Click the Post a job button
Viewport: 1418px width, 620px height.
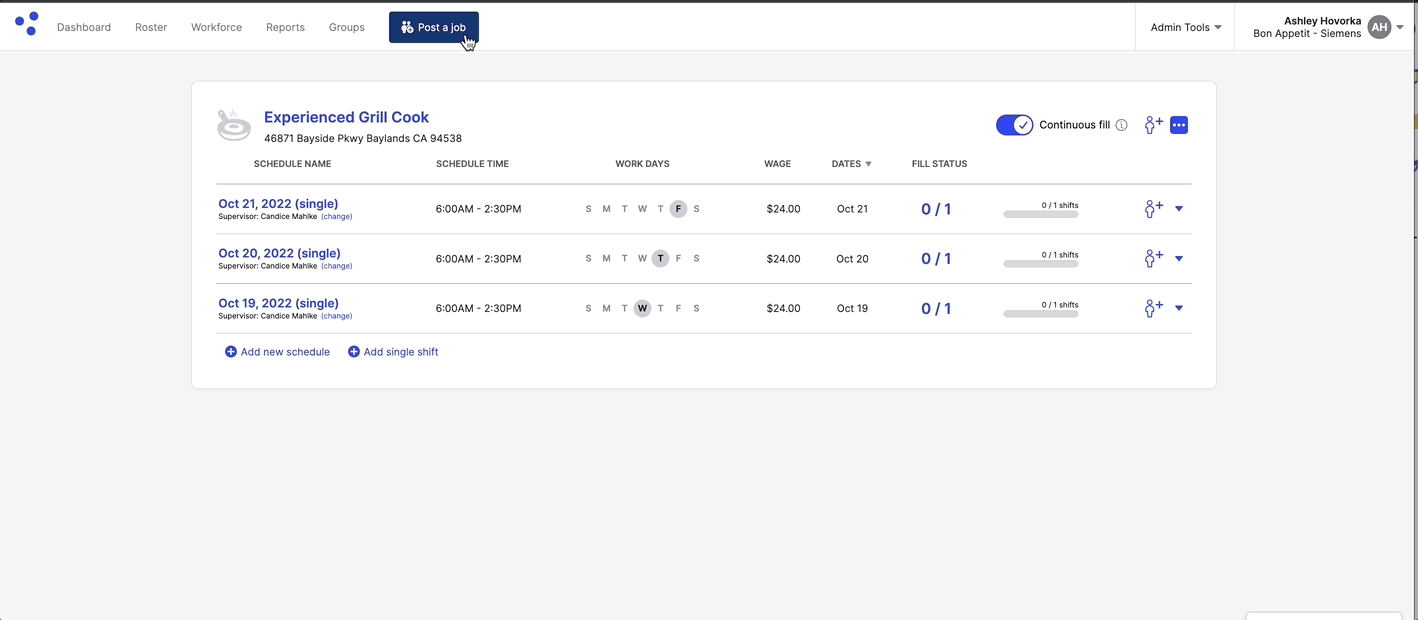pos(434,27)
